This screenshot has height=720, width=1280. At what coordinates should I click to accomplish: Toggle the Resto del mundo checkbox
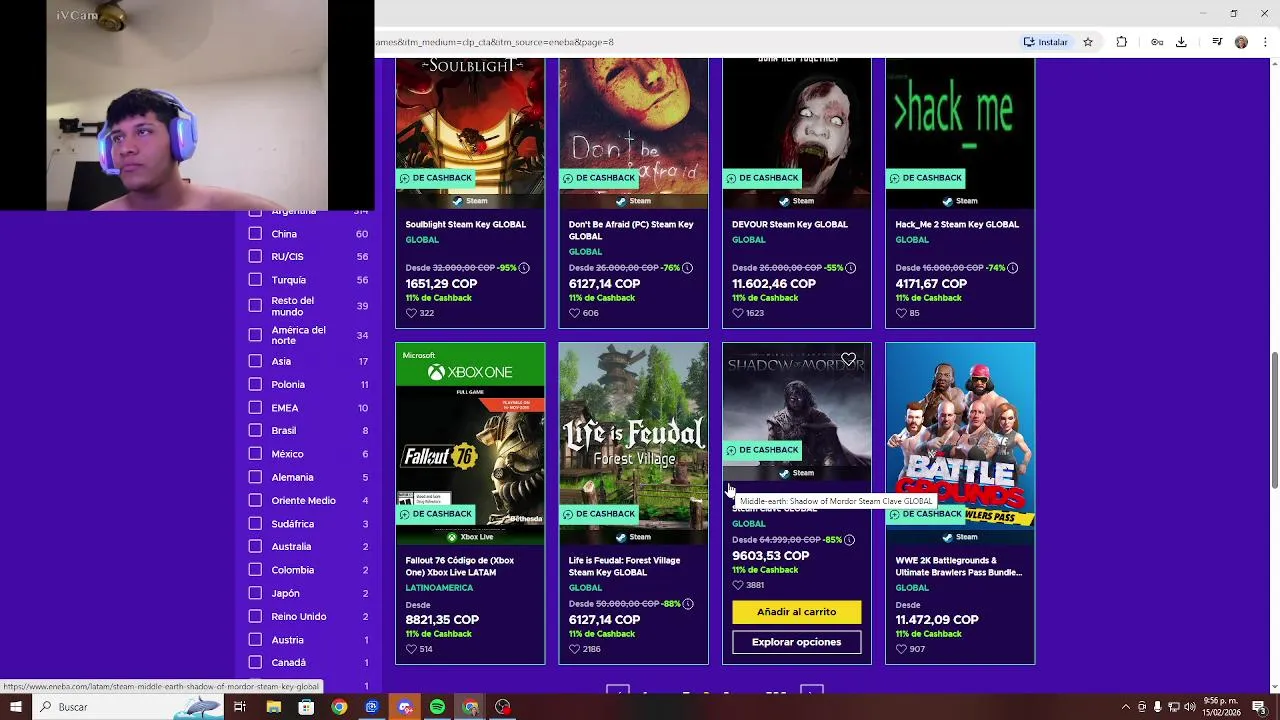pyautogui.click(x=255, y=305)
